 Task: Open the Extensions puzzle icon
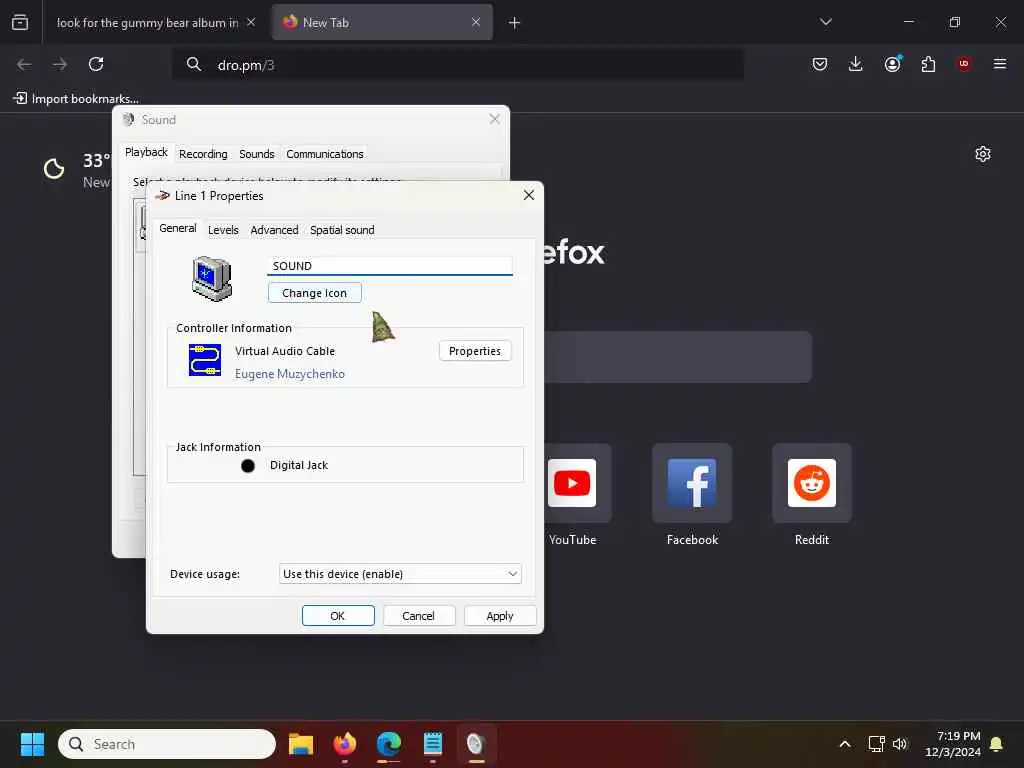(928, 64)
